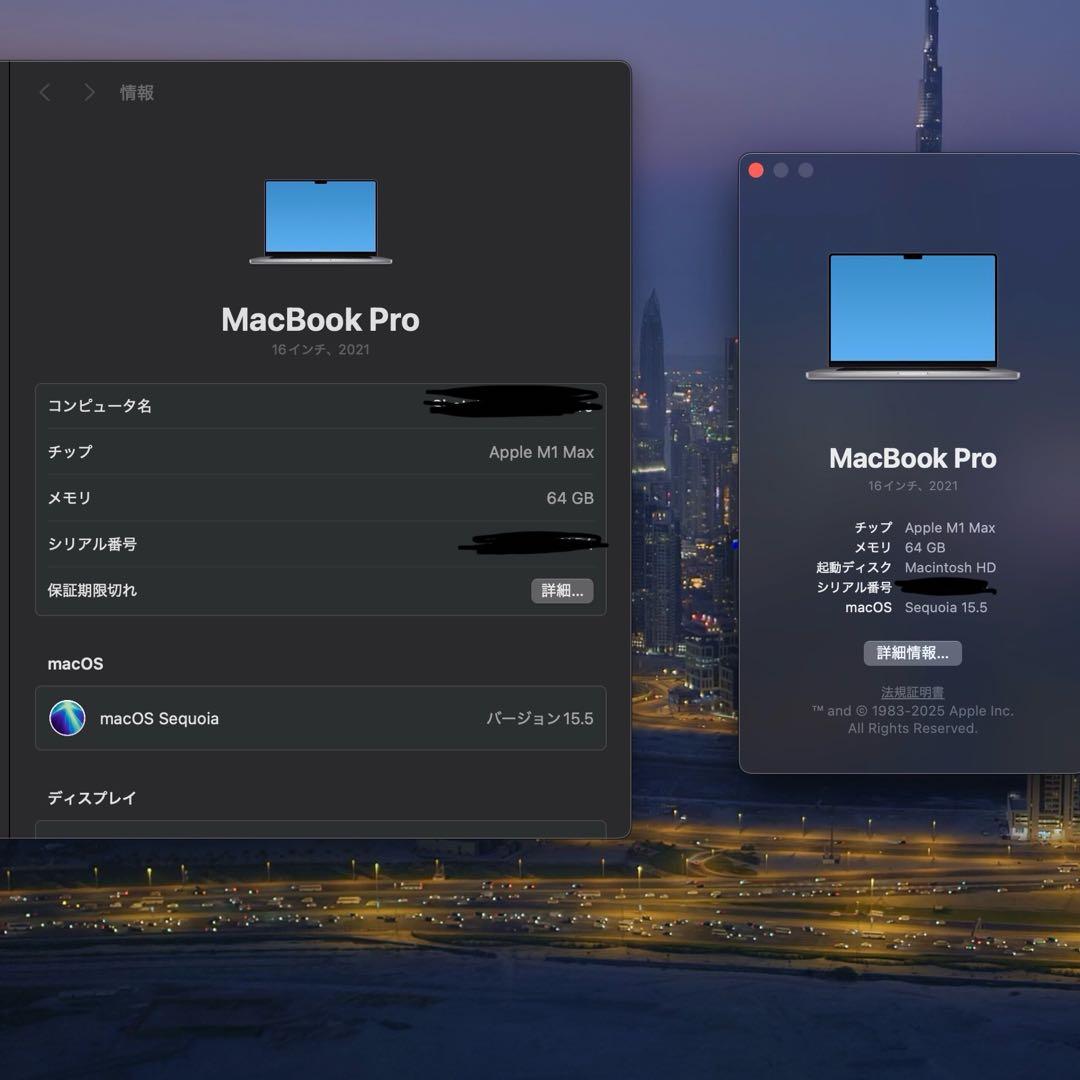Click the back navigation chevron
The image size is (1080, 1080).
click(44, 92)
